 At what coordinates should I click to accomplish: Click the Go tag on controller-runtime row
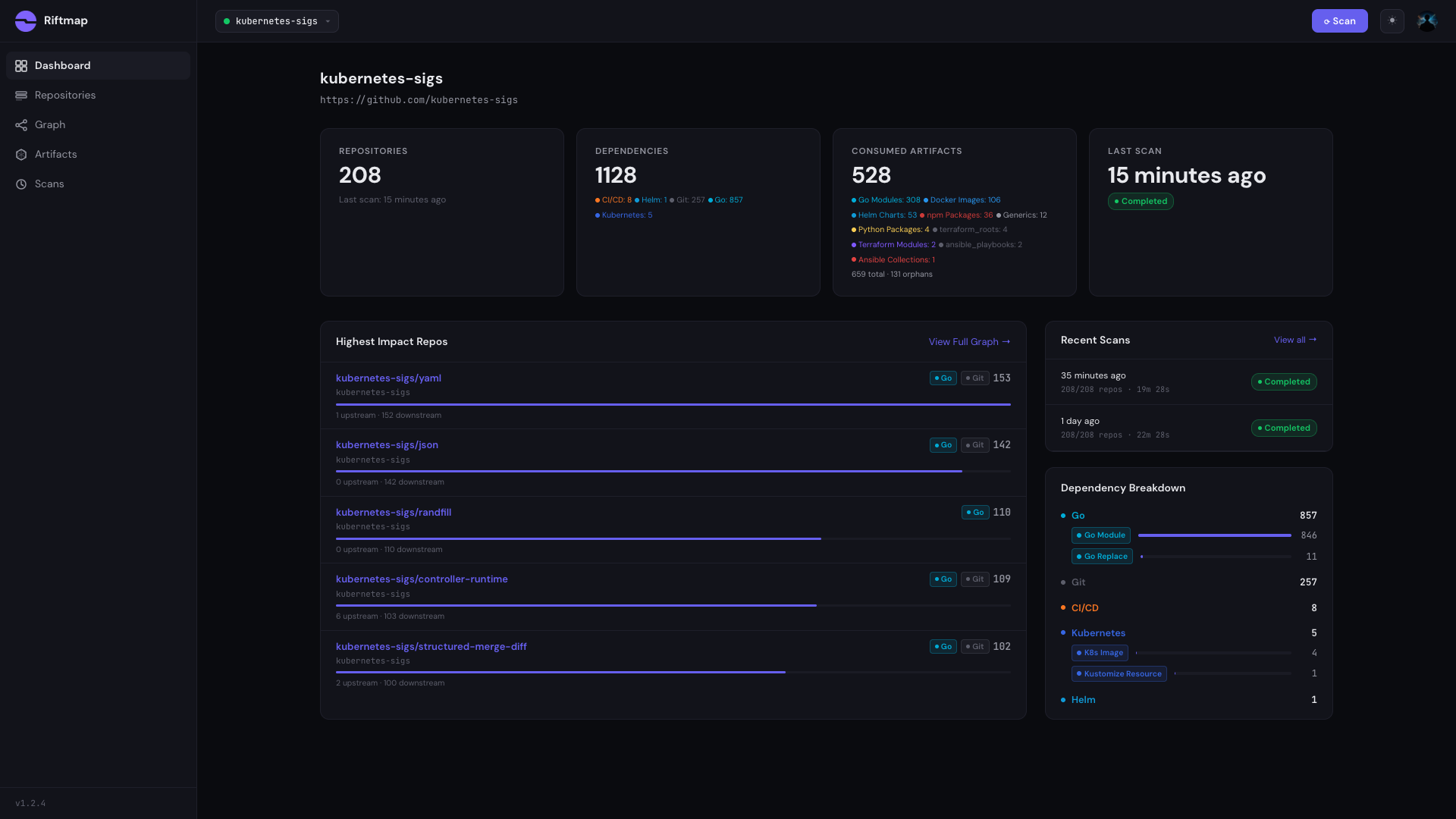tap(943, 579)
